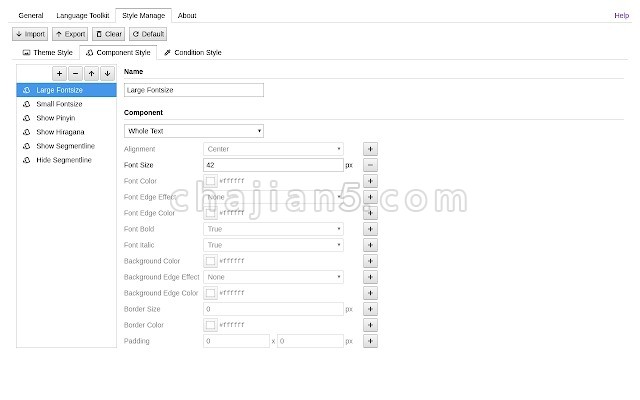Open the Alignment Center dropdown
Screen dimensions: 640x400
(x=273, y=149)
